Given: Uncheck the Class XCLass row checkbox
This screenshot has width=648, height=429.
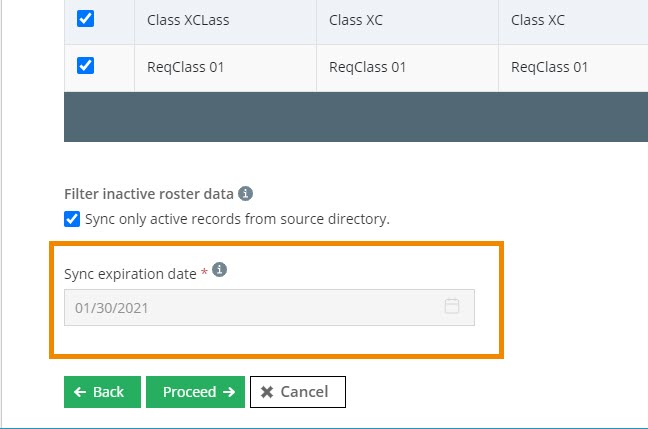Looking at the screenshot, I should [85, 18].
